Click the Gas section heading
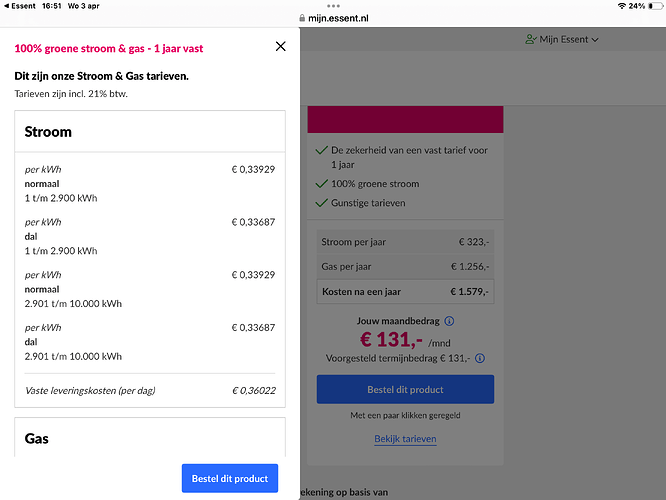This screenshot has height=500, width=666. 37,438
